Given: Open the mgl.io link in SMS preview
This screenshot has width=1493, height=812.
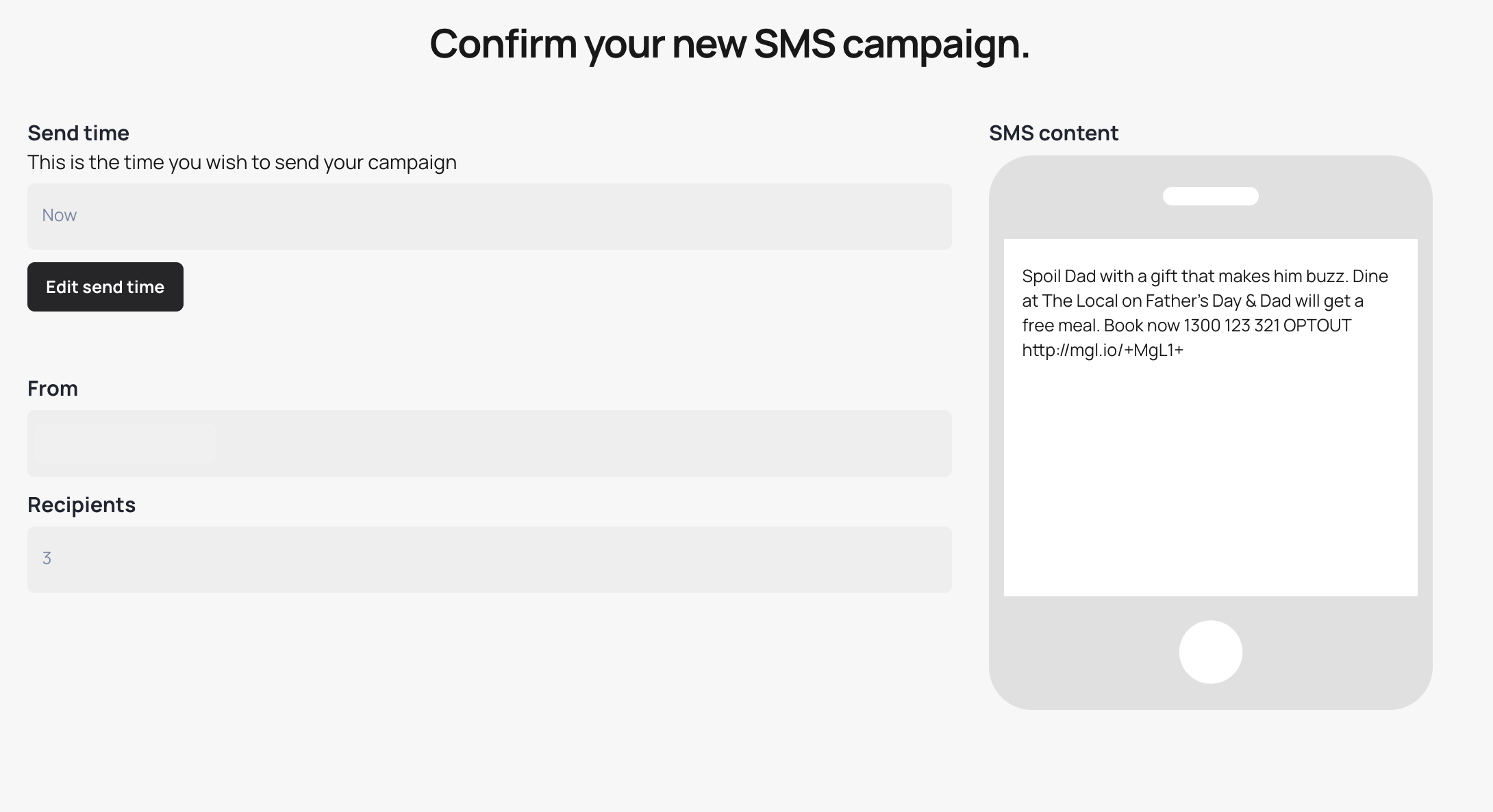Looking at the screenshot, I should click(1103, 351).
